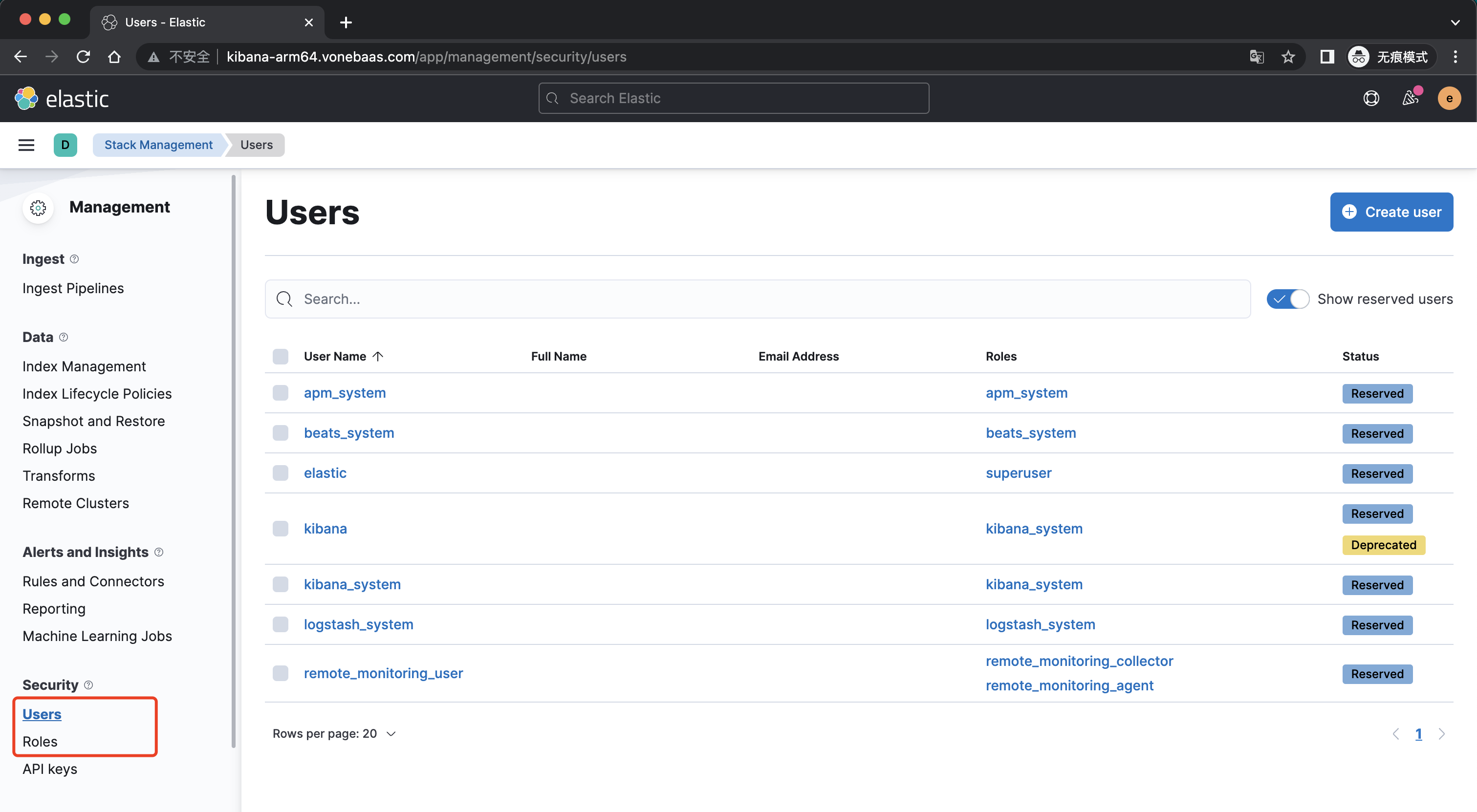Click the Stack Management breadcrumb
The image size is (1477, 812).
(158, 145)
